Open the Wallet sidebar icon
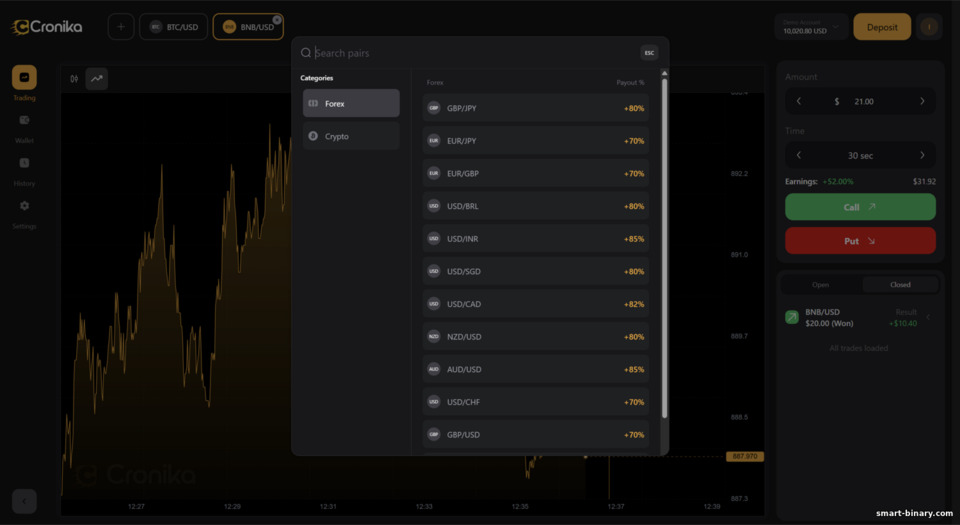Image resolution: width=960 pixels, height=525 pixels. pos(24,120)
